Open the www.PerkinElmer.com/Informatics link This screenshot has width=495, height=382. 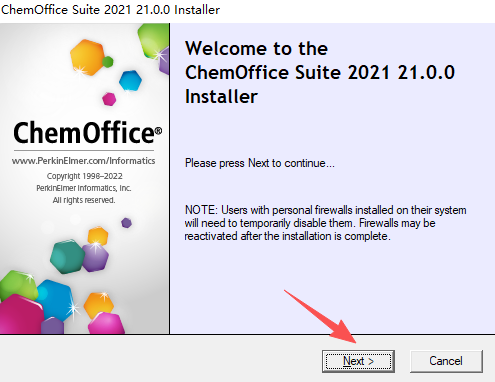(x=84, y=161)
